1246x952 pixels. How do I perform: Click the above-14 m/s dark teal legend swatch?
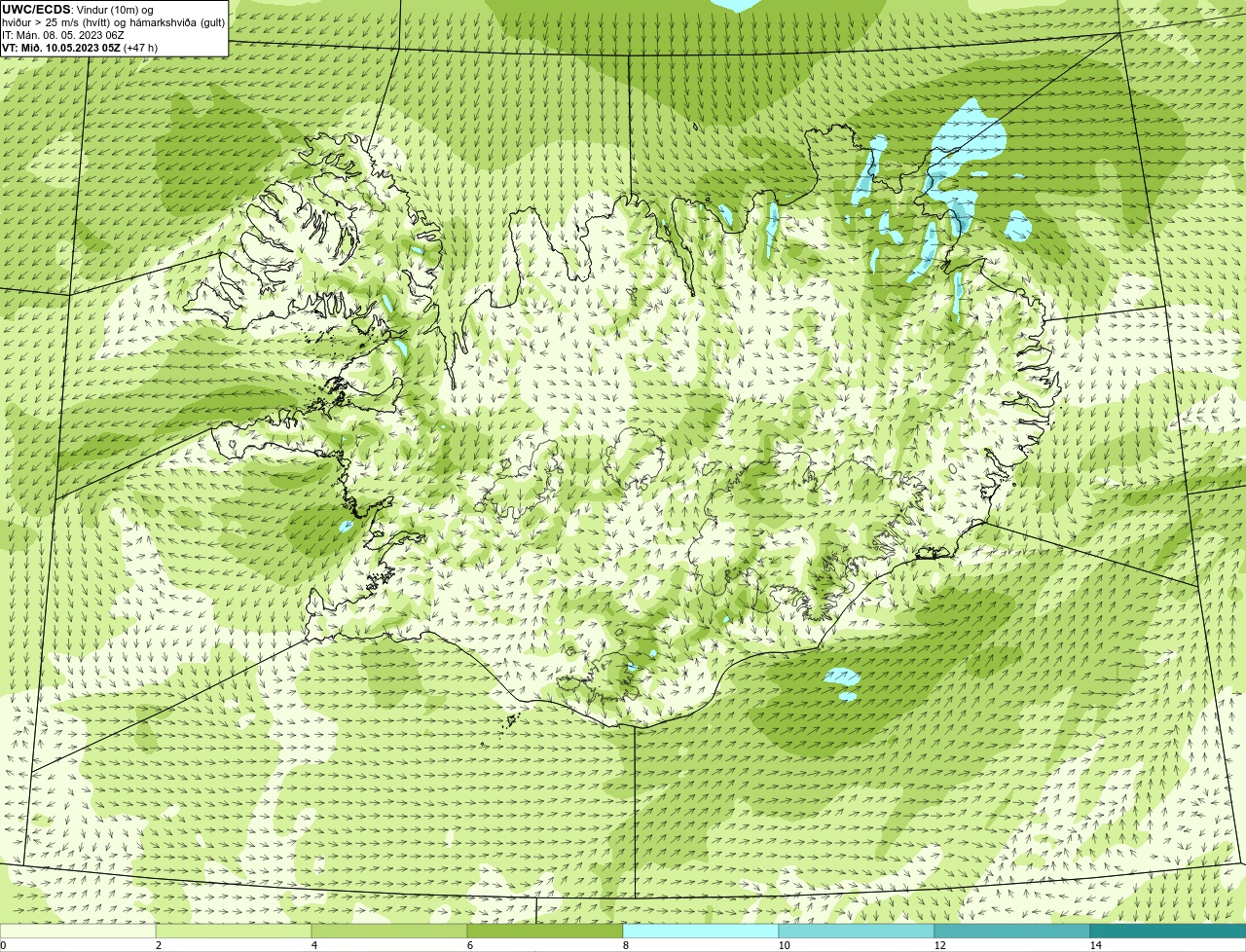[x=1168, y=932]
